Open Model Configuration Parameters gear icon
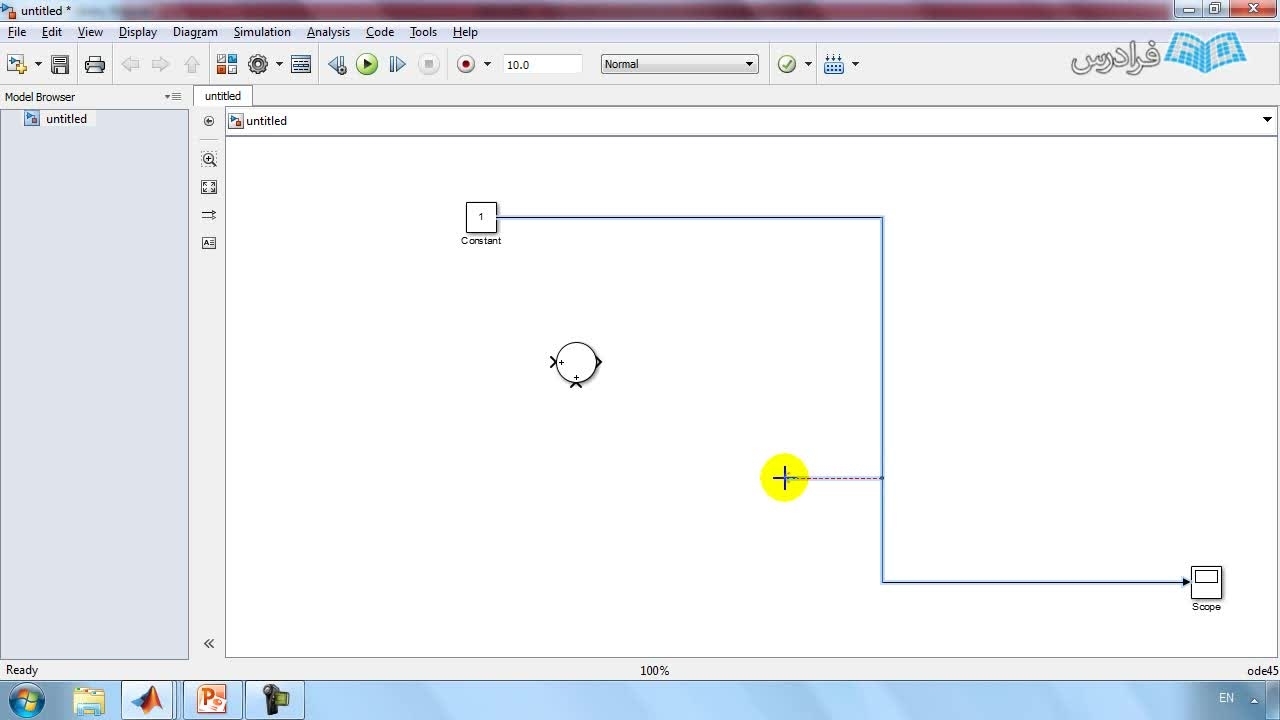The width and height of the screenshot is (1280, 720). pos(258,64)
